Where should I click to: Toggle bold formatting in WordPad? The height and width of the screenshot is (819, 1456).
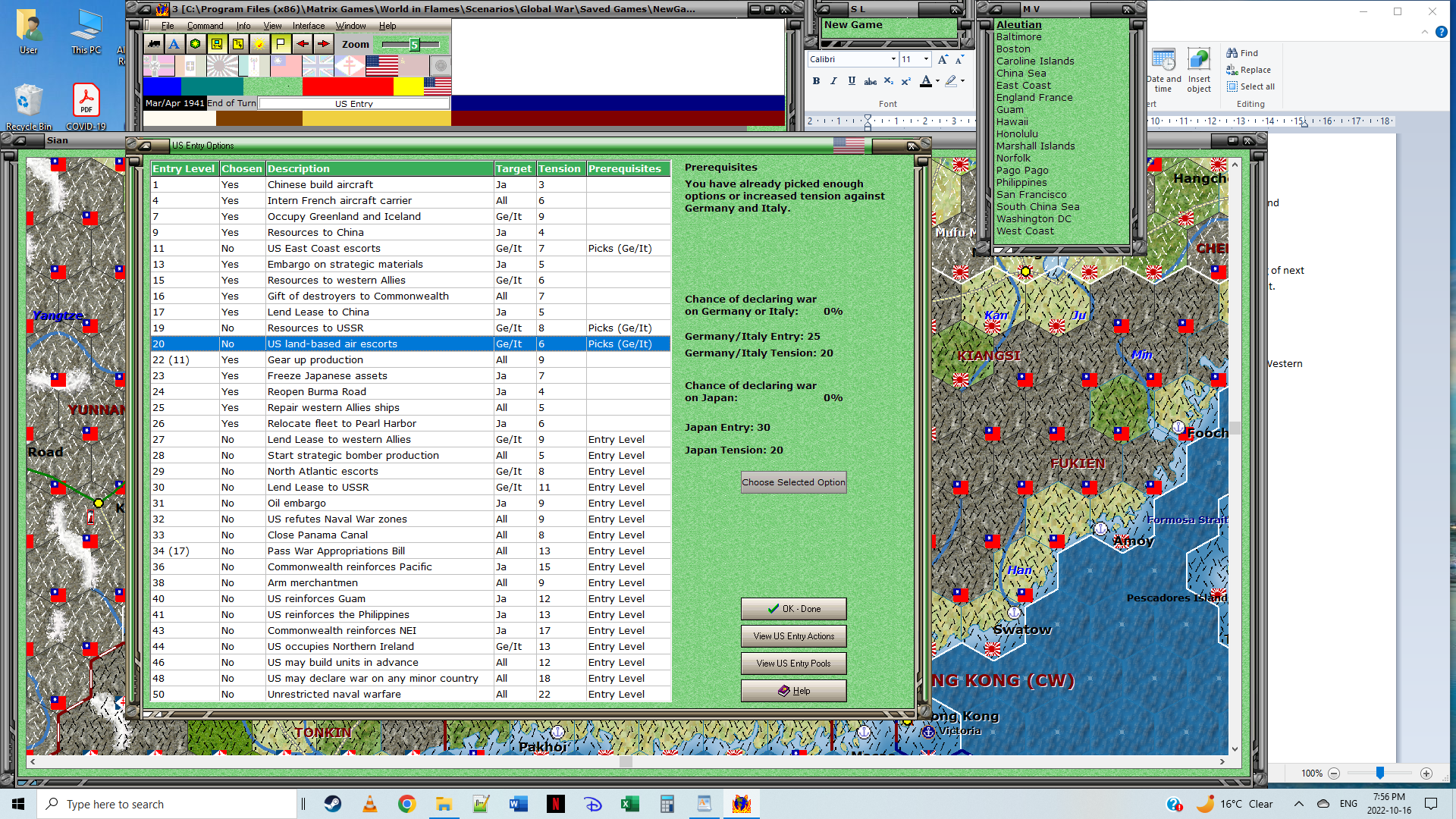[x=816, y=81]
